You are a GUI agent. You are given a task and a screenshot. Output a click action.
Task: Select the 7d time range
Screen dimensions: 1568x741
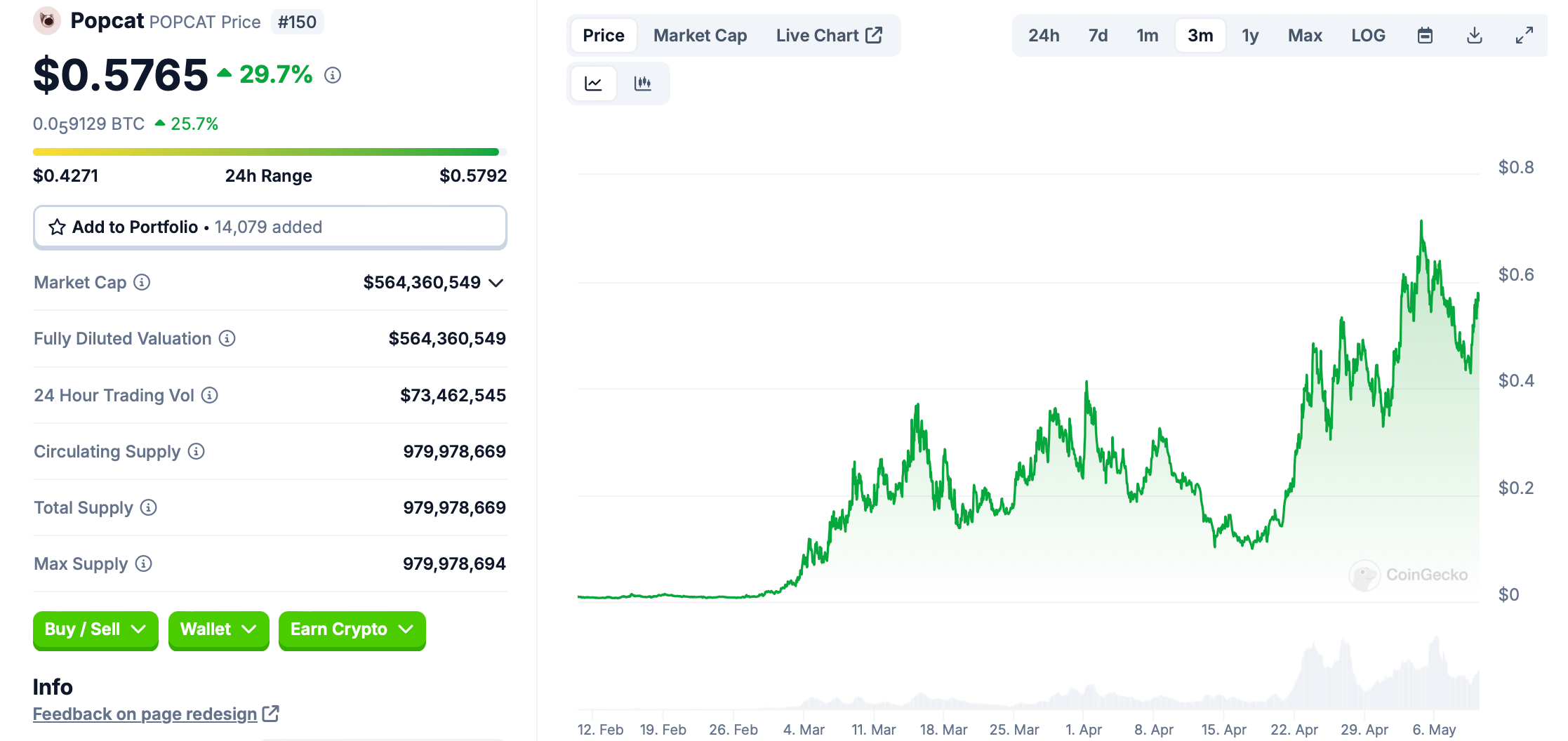click(x=1098, y=35)
